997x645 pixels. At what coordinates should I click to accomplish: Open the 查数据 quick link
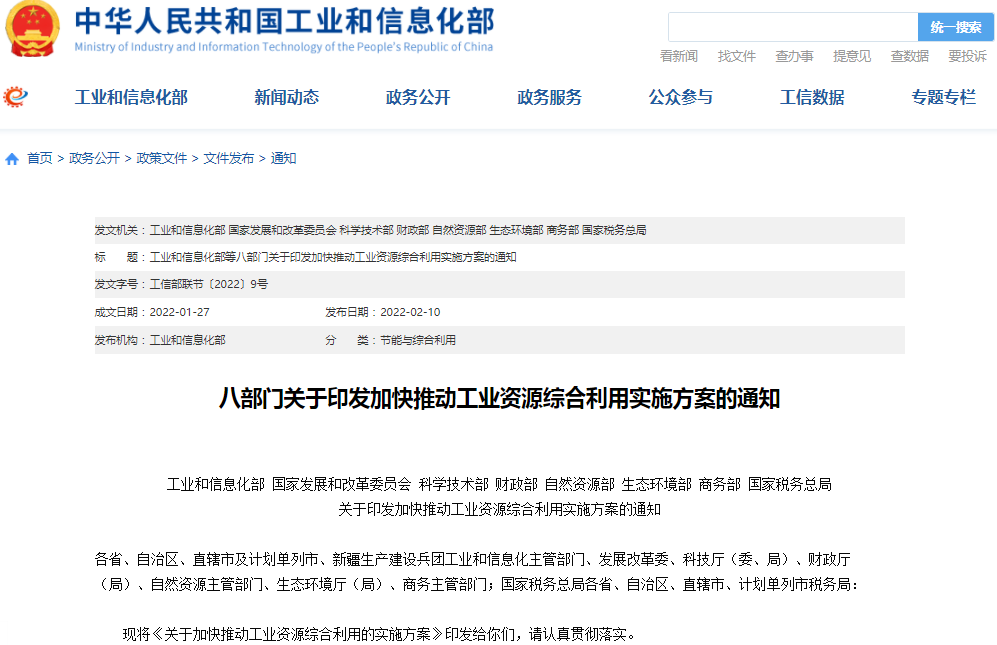(910, 56)
